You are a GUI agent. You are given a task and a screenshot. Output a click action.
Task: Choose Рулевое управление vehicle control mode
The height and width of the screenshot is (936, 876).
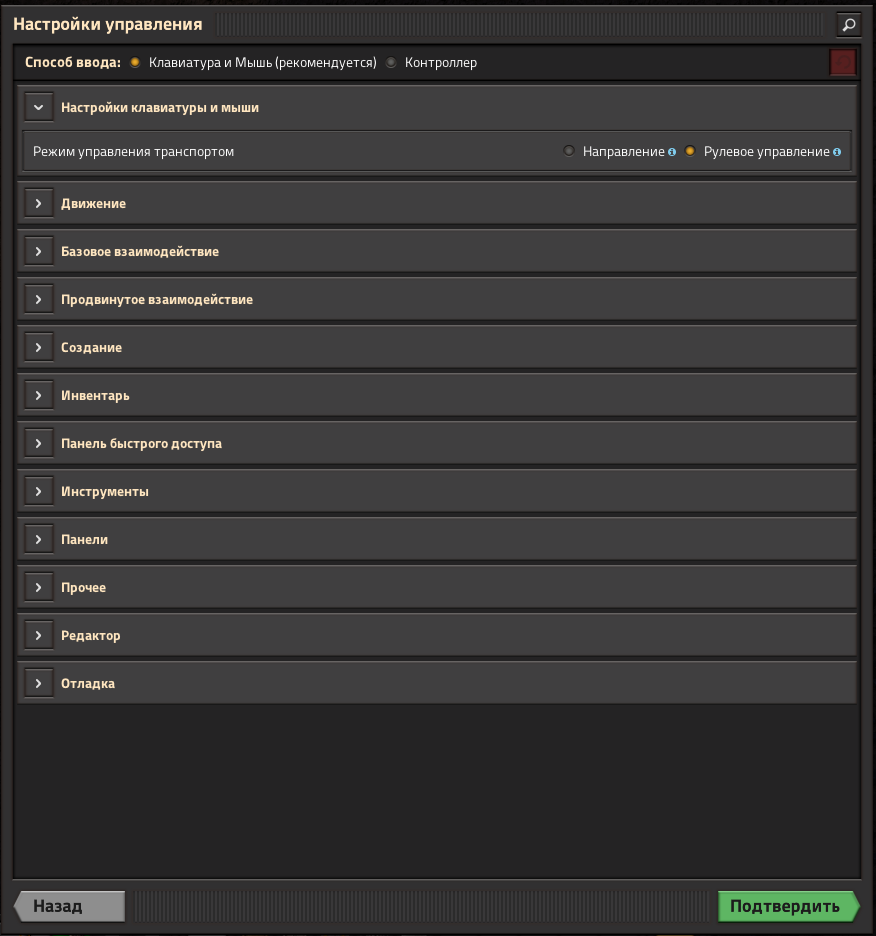[x=690, y=151]
